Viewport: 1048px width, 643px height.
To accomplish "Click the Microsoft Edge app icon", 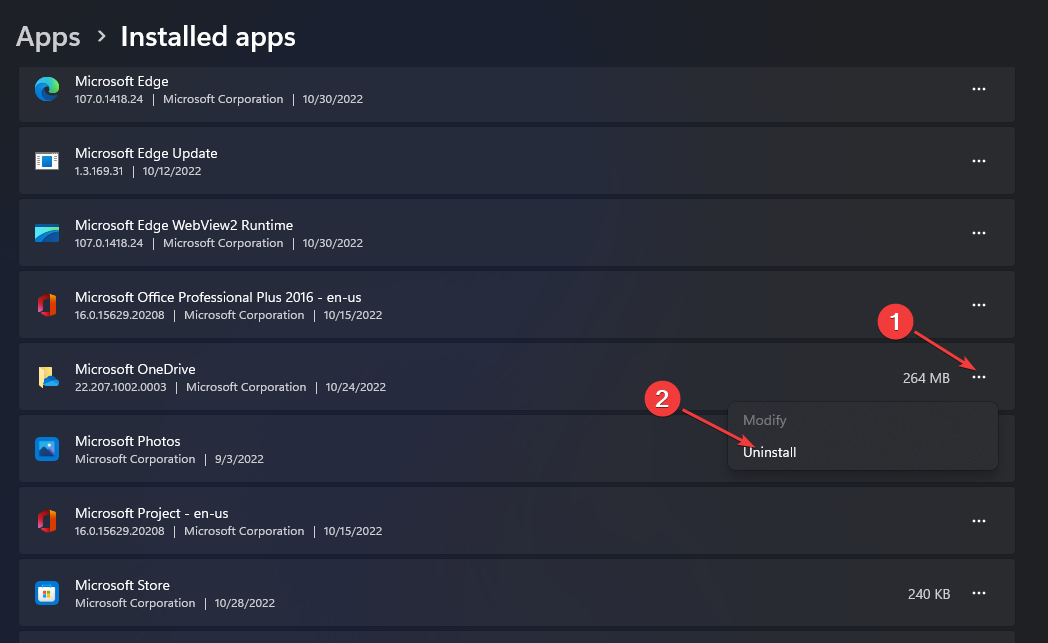I will 47,89.
